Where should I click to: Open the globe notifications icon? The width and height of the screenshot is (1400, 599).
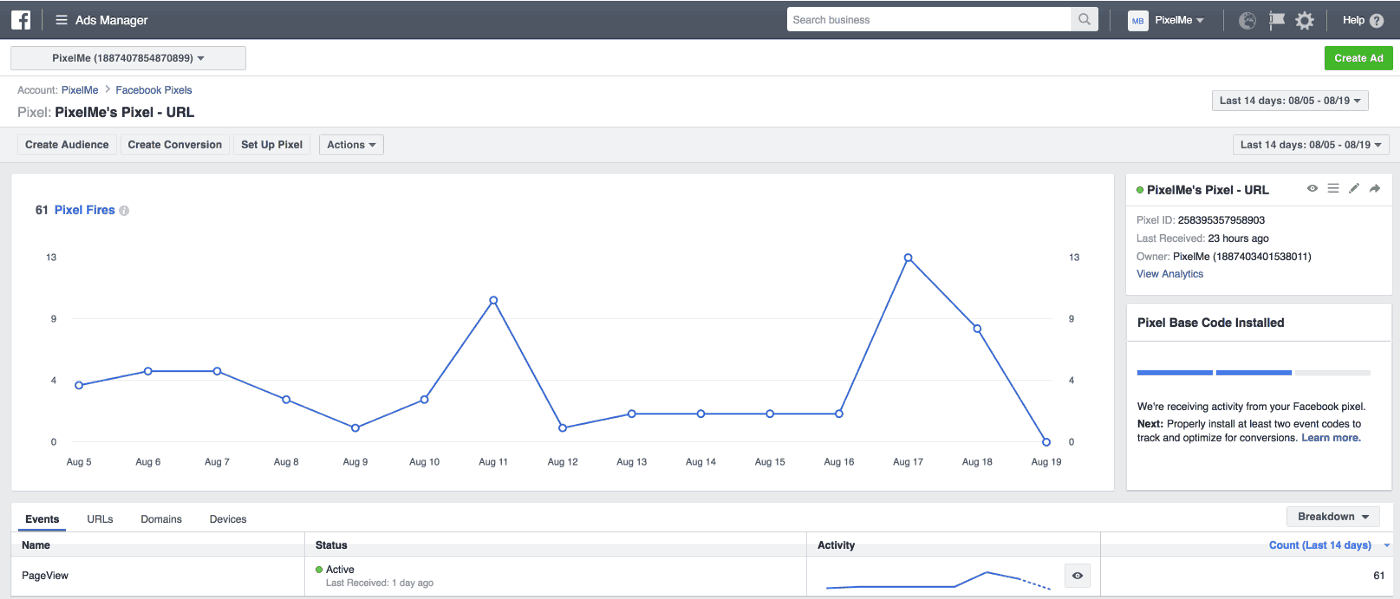point(1247,20)
